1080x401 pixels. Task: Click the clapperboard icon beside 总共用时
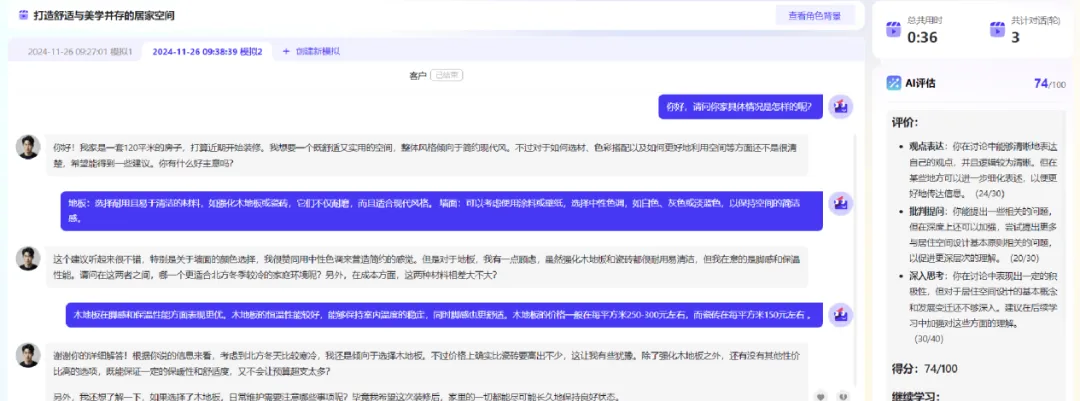click(x=893, y=30)
